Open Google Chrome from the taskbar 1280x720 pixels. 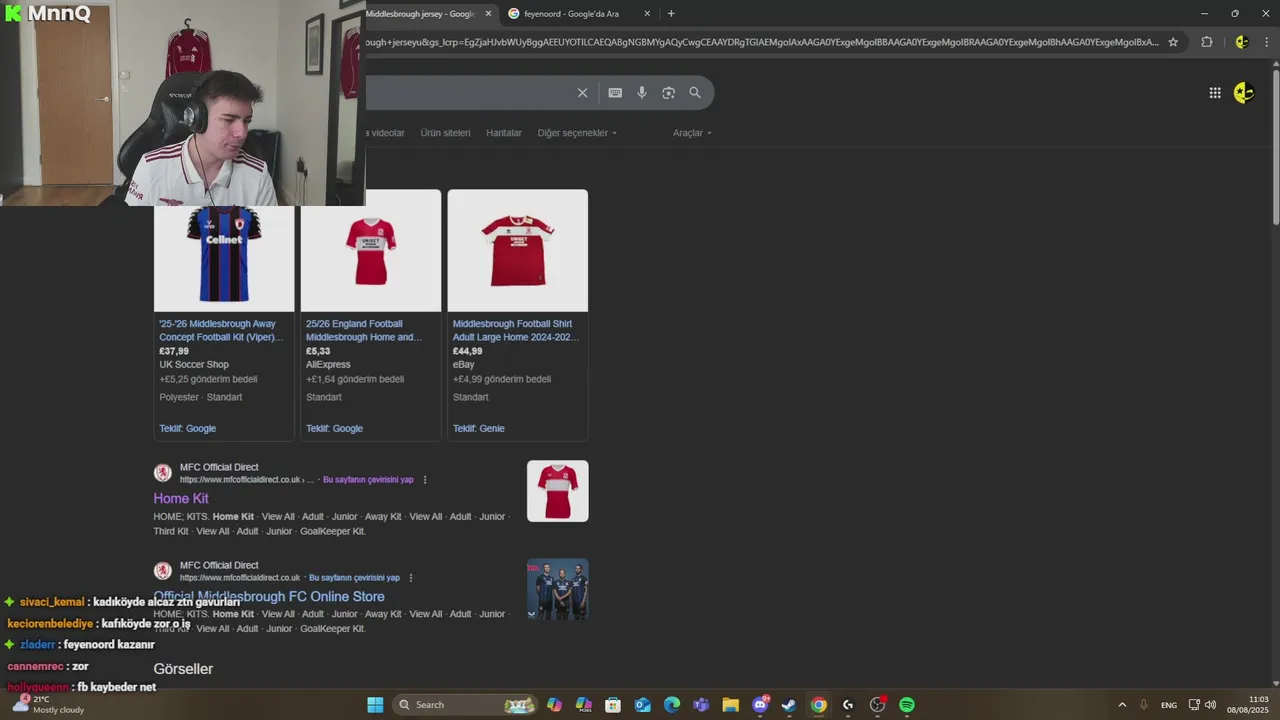(819, 705)
